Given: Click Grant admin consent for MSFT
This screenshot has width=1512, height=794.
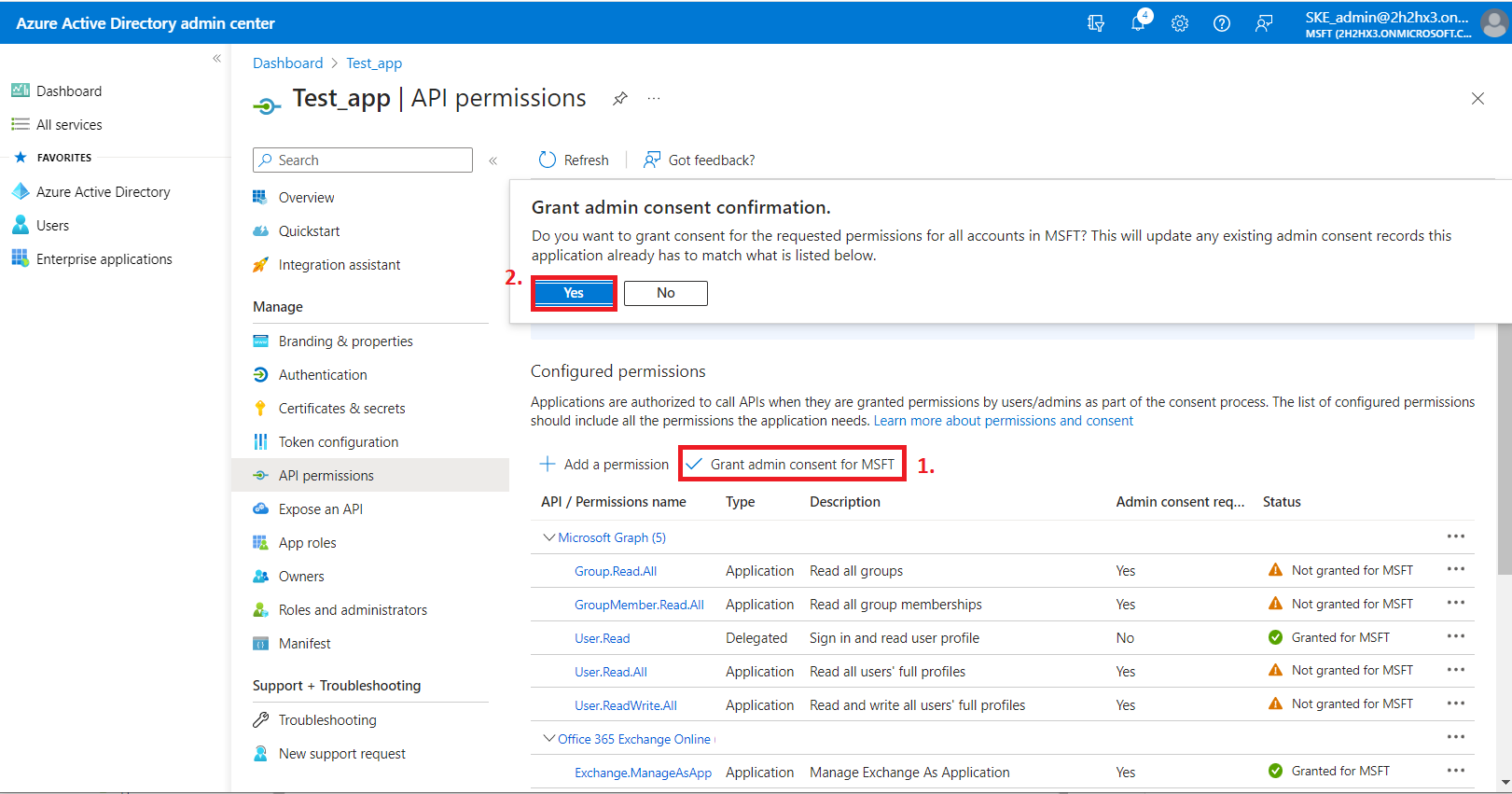Looking at the screenshot, I should pos(792,465).
